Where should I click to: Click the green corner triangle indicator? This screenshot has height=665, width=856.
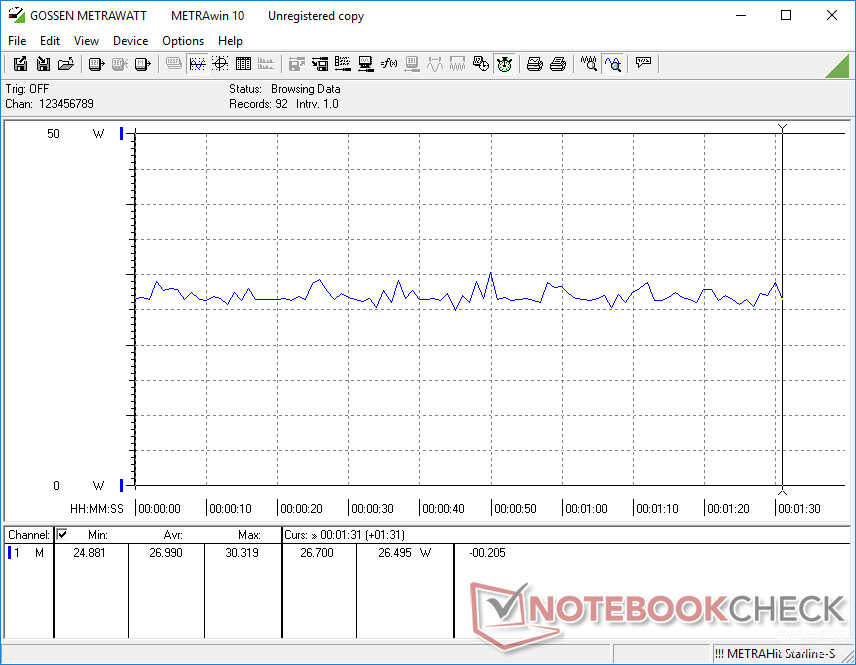coord(837,66)
